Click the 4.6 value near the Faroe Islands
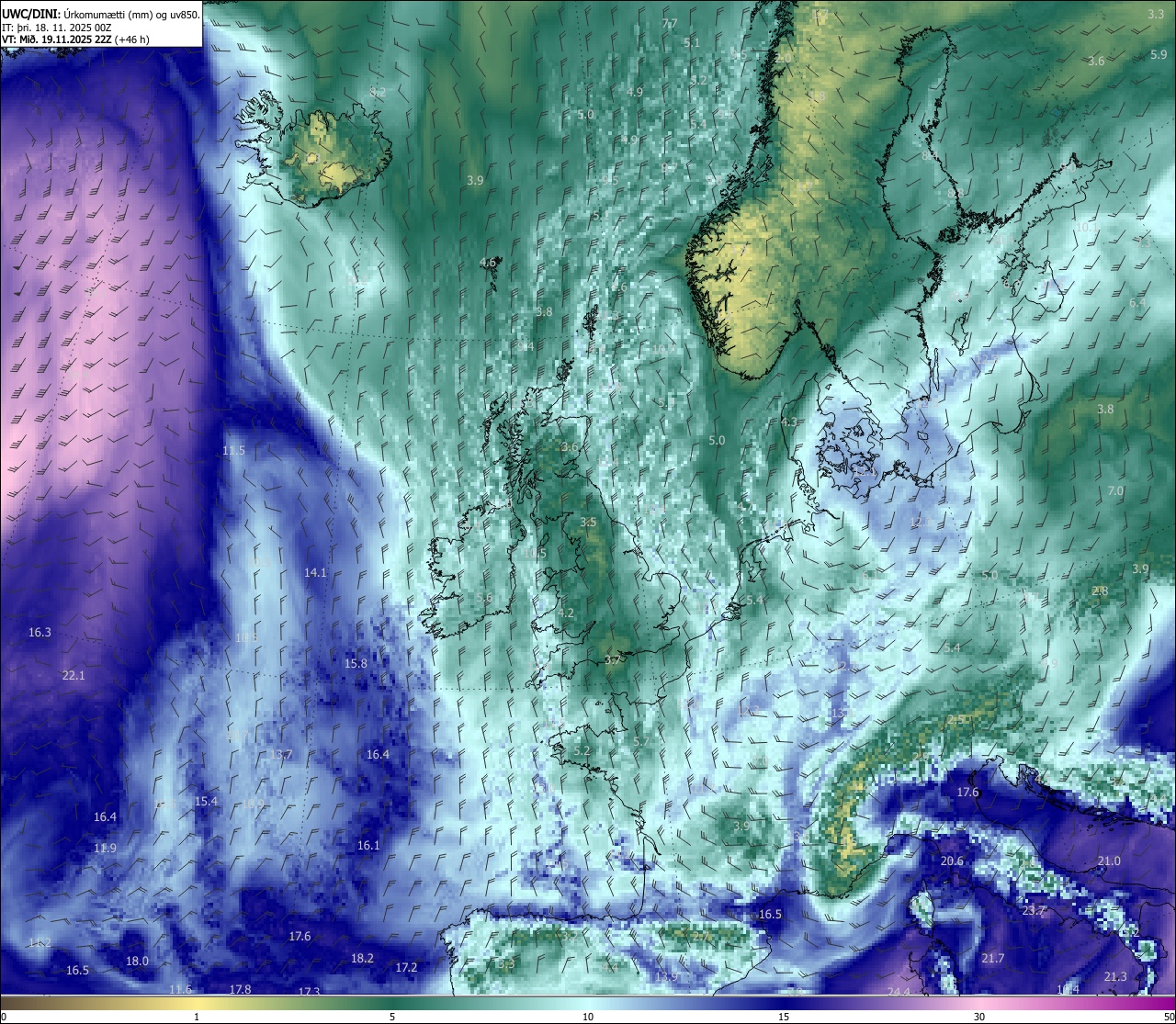 pyautogui.click(x=488, y=263)
